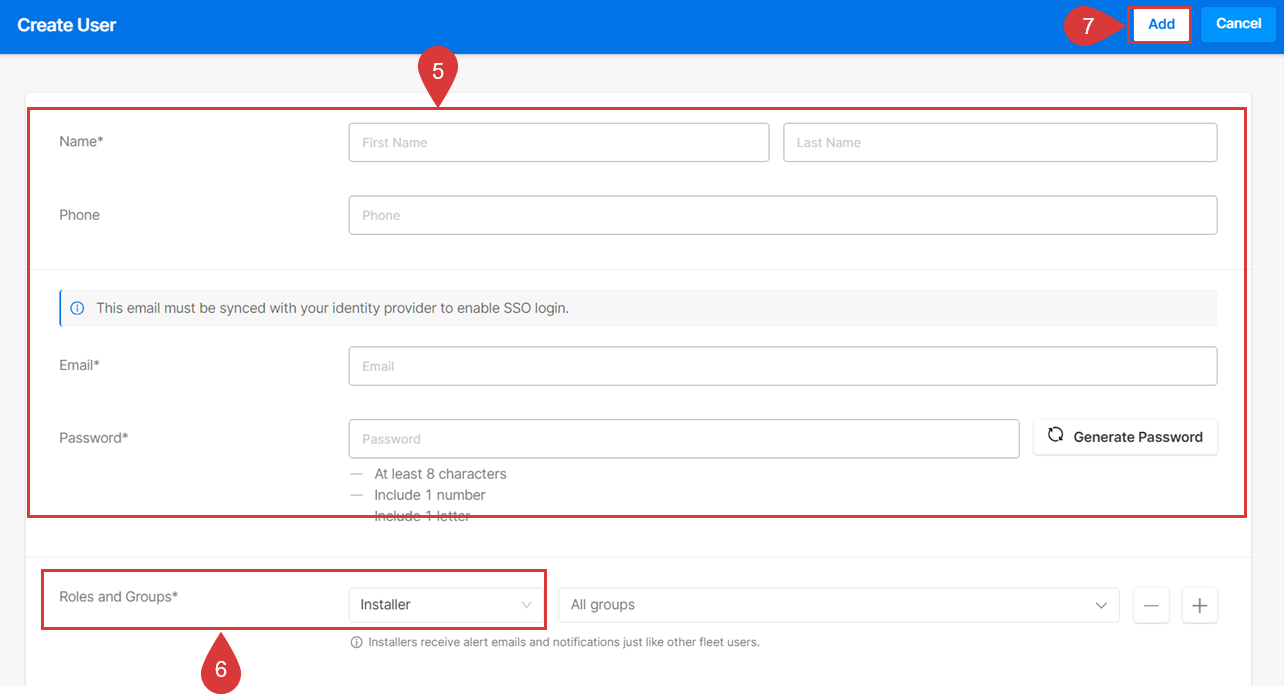The width and height of the screenshot is (1284, 695).
Task: Generate a password with the refresh icon button
Action: [1125, 437]
